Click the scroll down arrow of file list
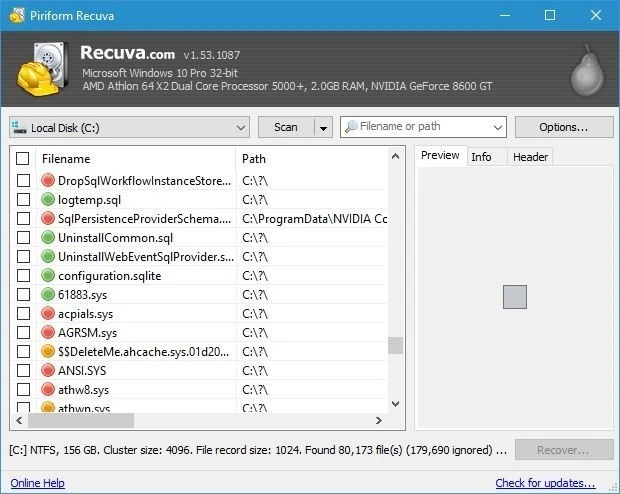 (395, 404)
